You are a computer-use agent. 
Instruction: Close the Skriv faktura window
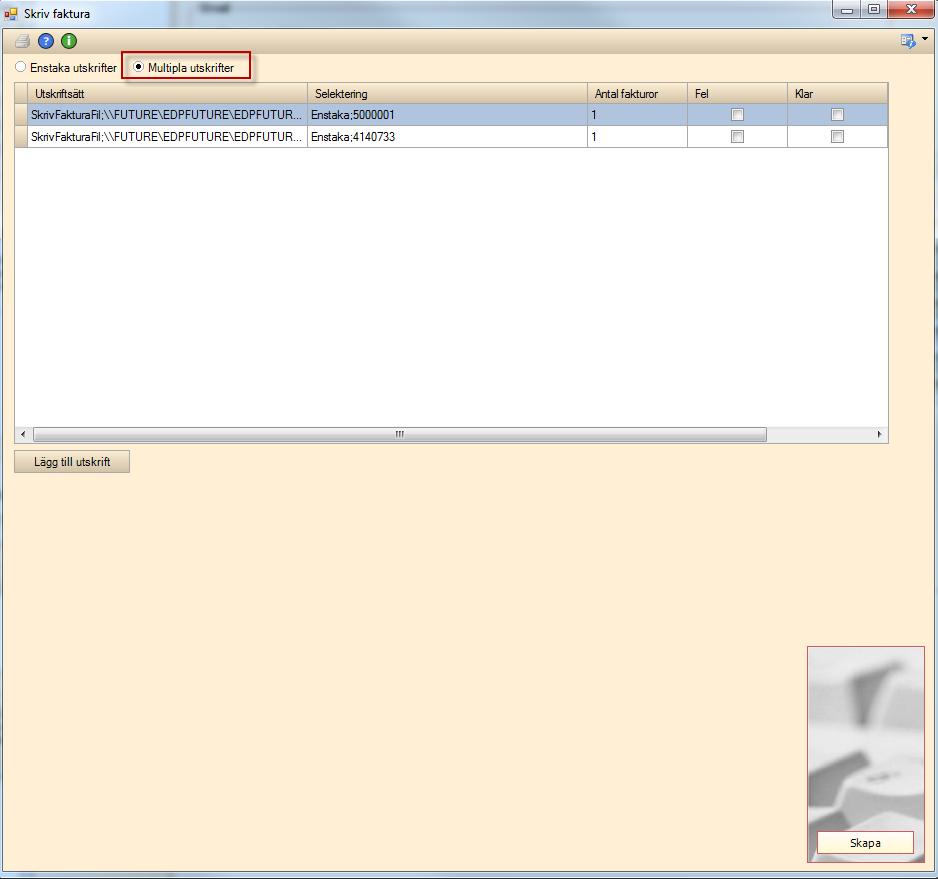(x=911, y=10)
